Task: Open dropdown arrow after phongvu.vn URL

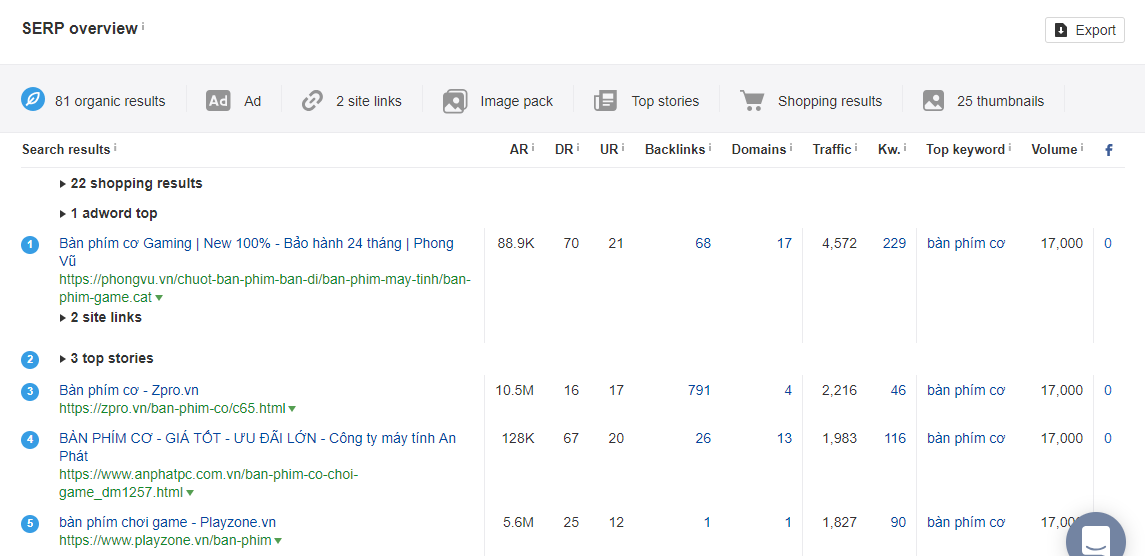Action: point(159,298)
